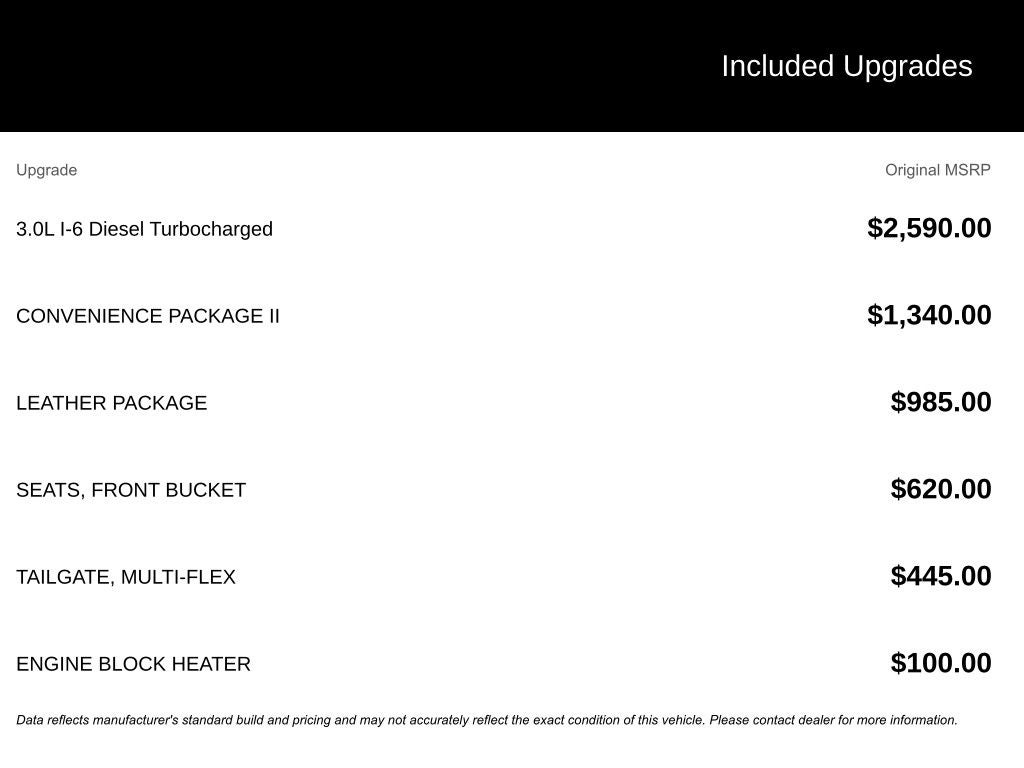The height and width of the screenshot is (768, 1024).
Task: Click the 'Upgrade' column label
Action: point(46,170)
